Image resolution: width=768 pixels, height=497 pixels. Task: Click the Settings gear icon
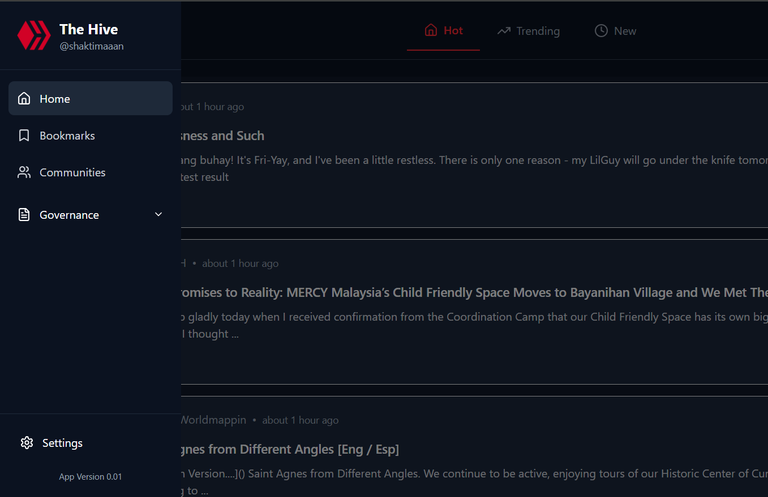27,443
